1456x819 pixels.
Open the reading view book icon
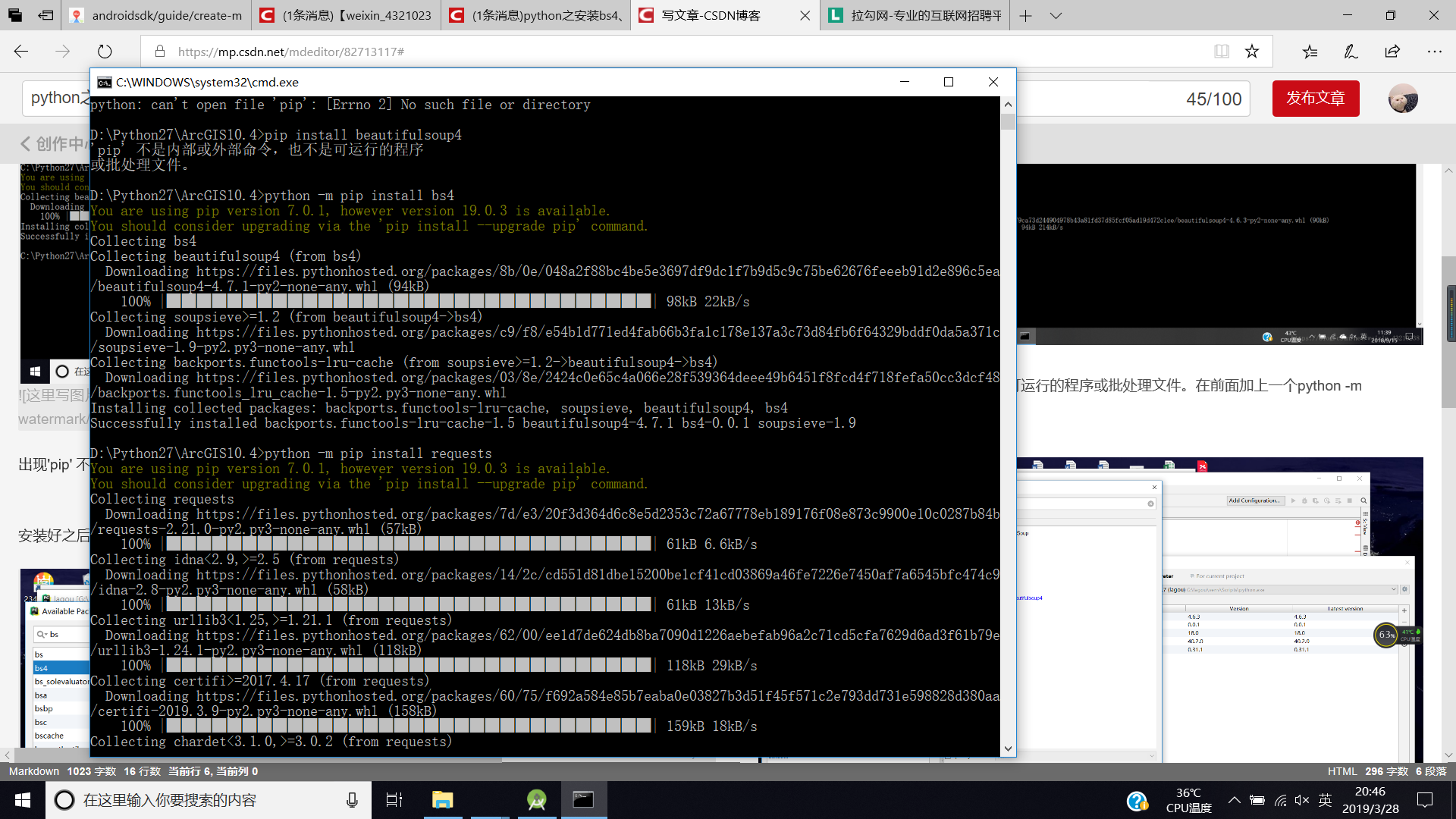(1222, 52)
